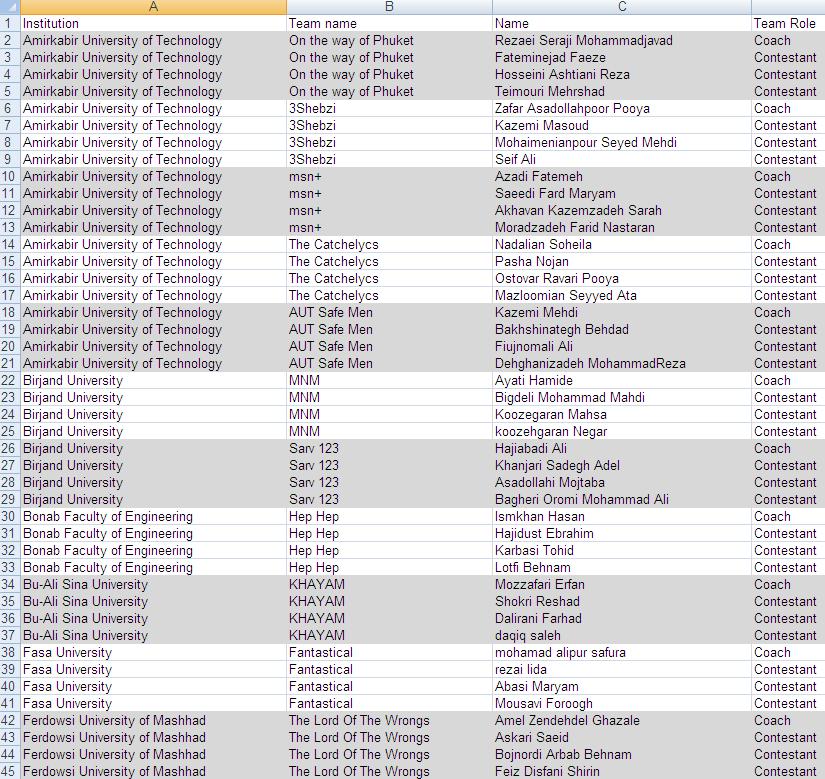This screenshot has width=825, height=779.
Task: Select cell 'Fateminejad Faeze'
Action: pyautogui.click(x=622, y=57)
